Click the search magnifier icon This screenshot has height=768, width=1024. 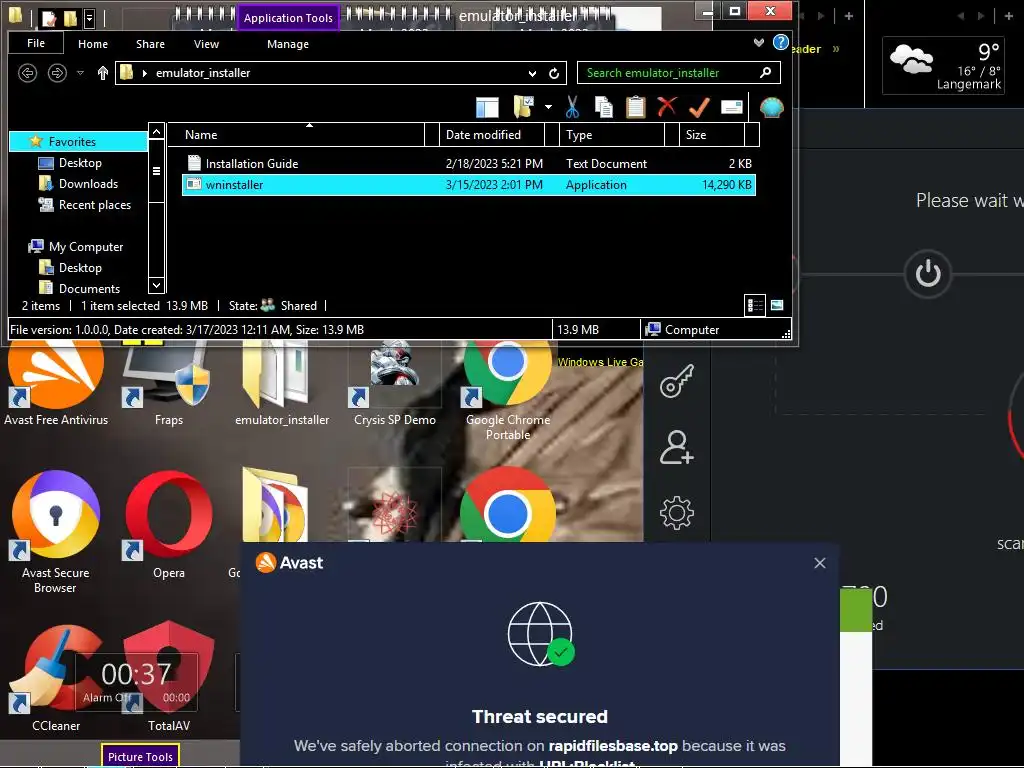[765, 72]
